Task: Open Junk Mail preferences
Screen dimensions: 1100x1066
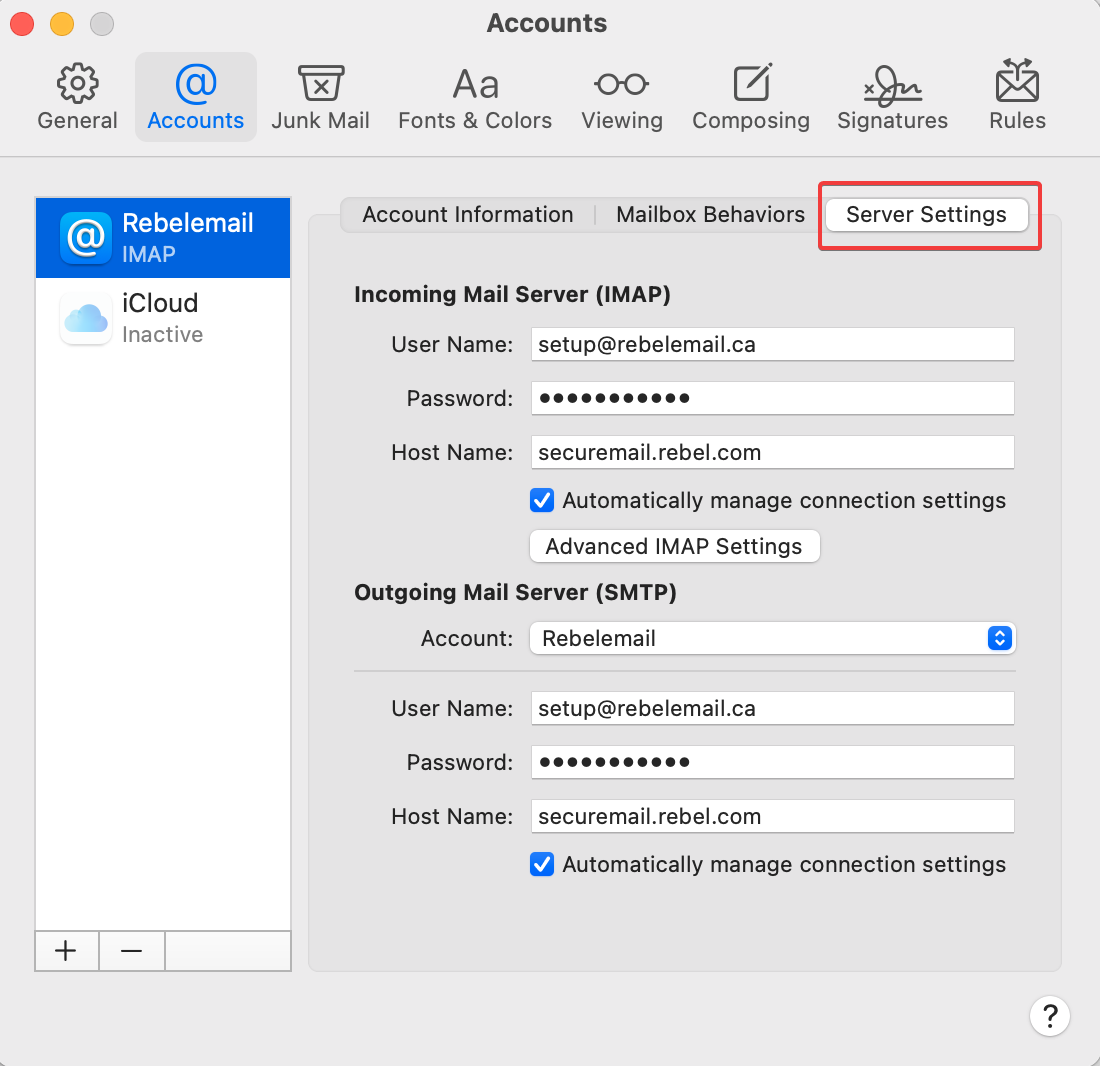Action: [x=321, y=97]
